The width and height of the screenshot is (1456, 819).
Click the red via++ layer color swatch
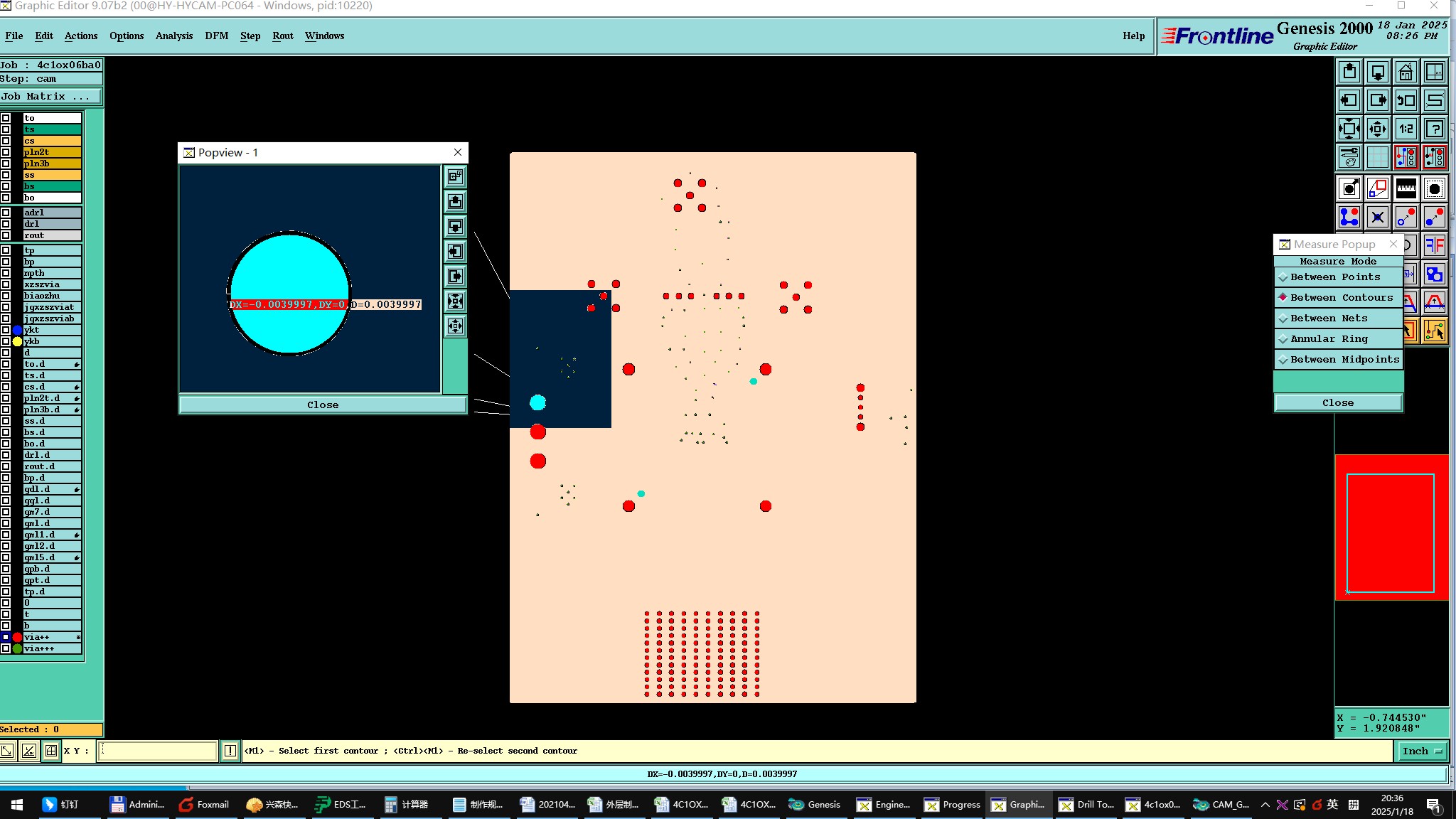[17, 637]
